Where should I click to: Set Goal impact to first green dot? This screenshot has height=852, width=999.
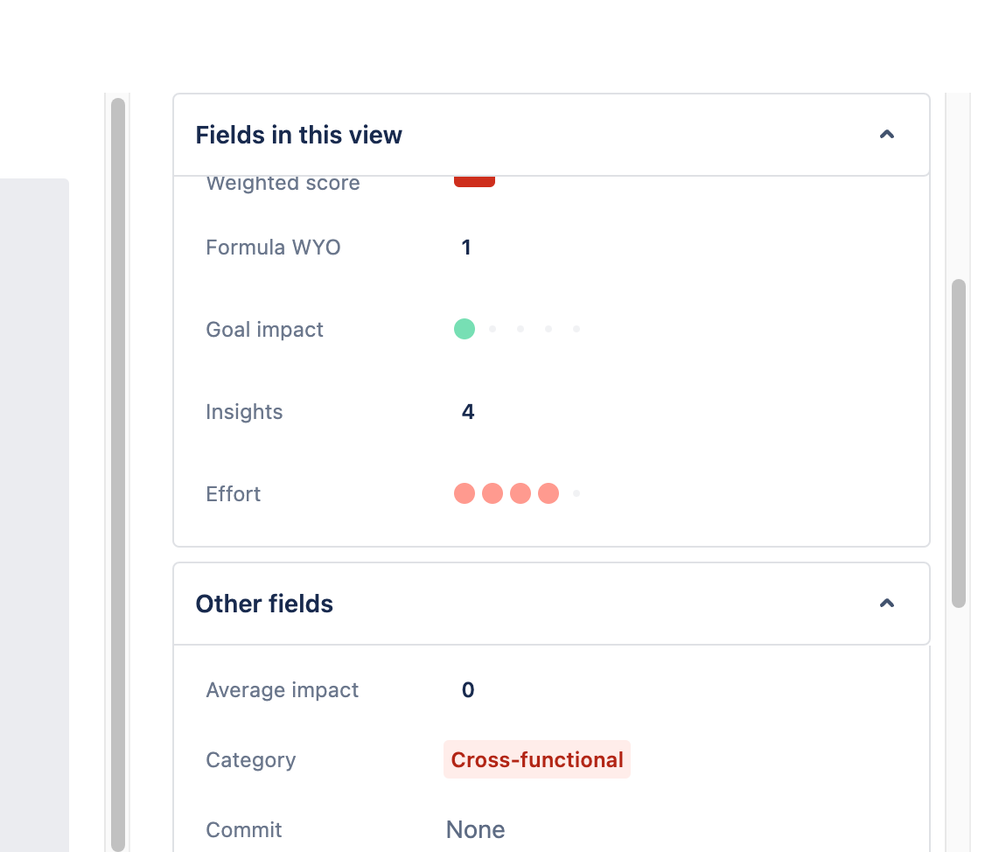(464, 329)
